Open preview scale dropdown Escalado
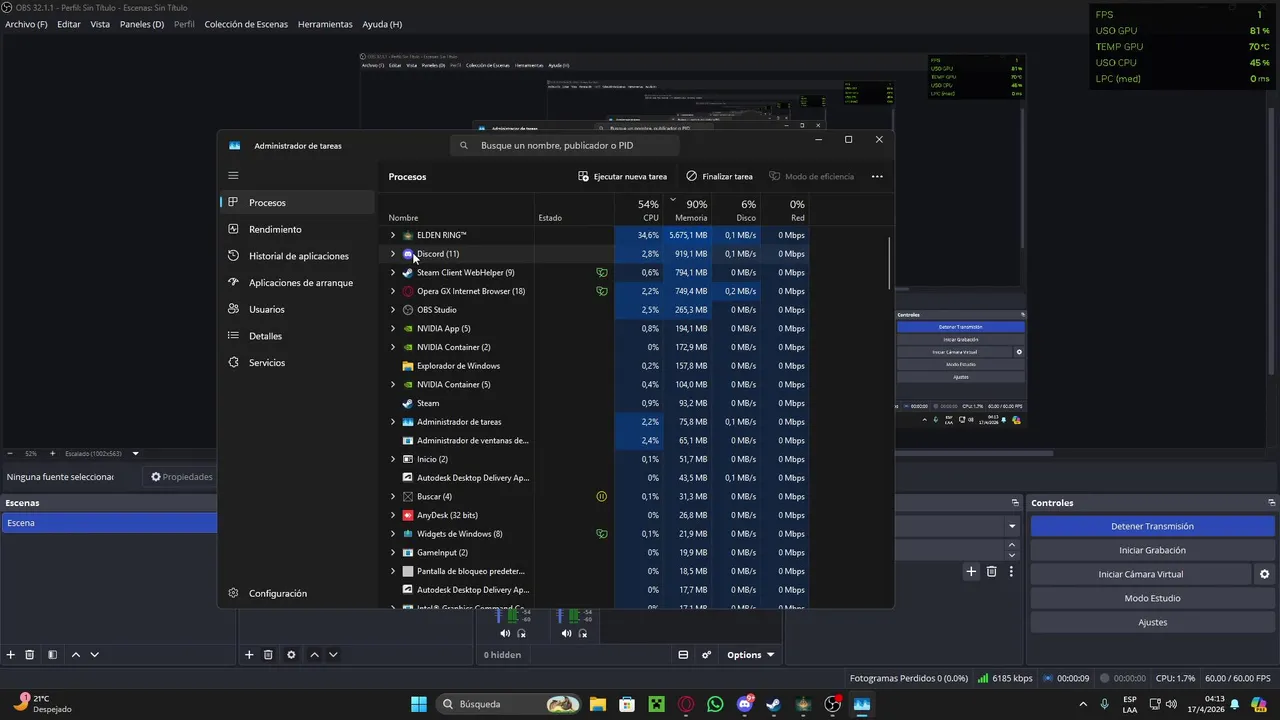Viewport: 1280px width, 720px height. (136, 453)
